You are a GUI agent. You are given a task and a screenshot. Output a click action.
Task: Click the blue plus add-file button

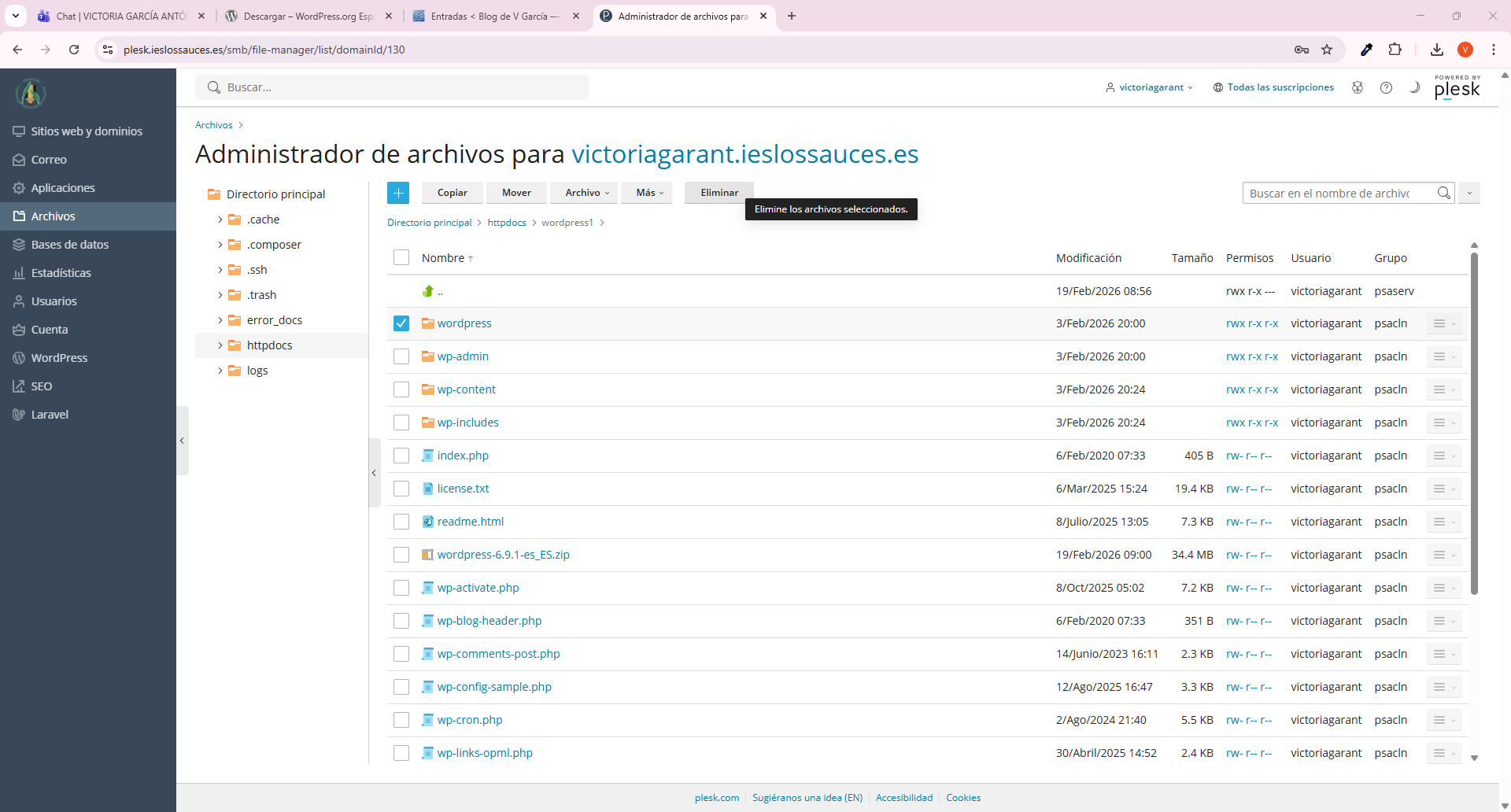pos(398,193)
